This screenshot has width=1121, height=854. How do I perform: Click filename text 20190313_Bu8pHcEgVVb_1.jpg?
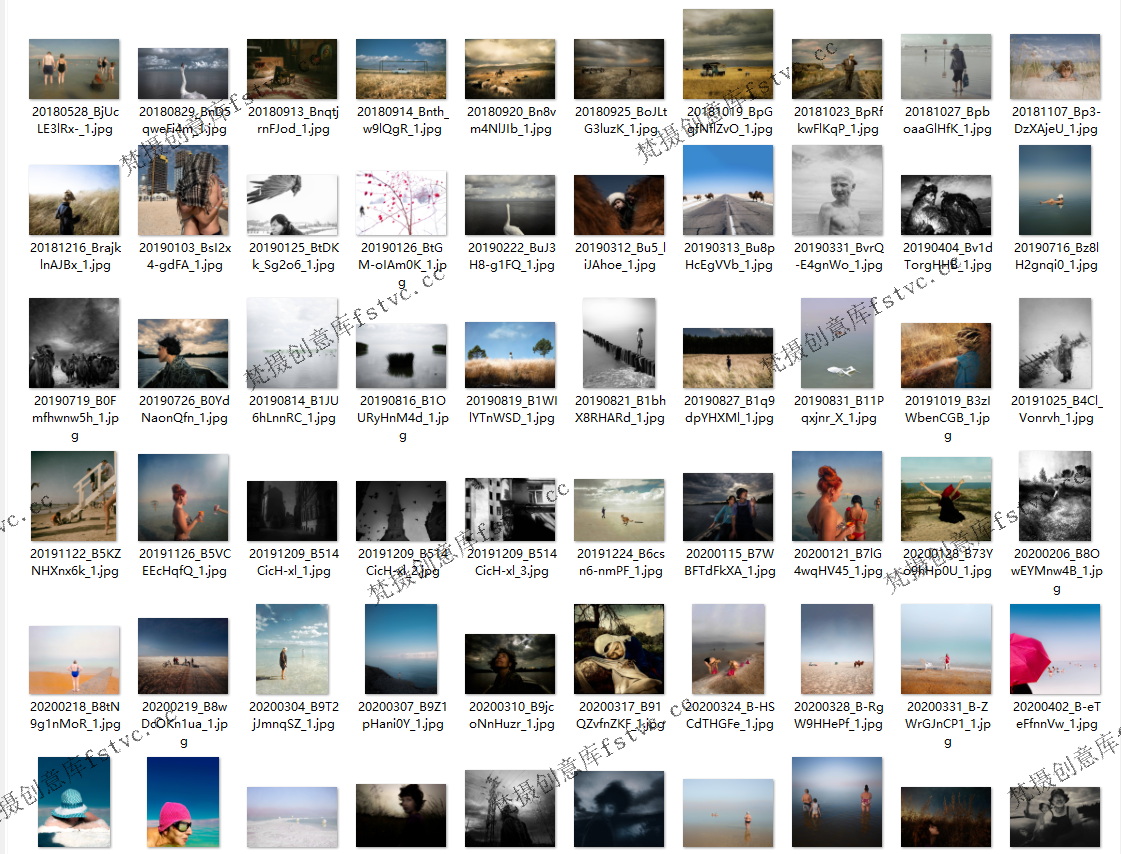[729, 256]
